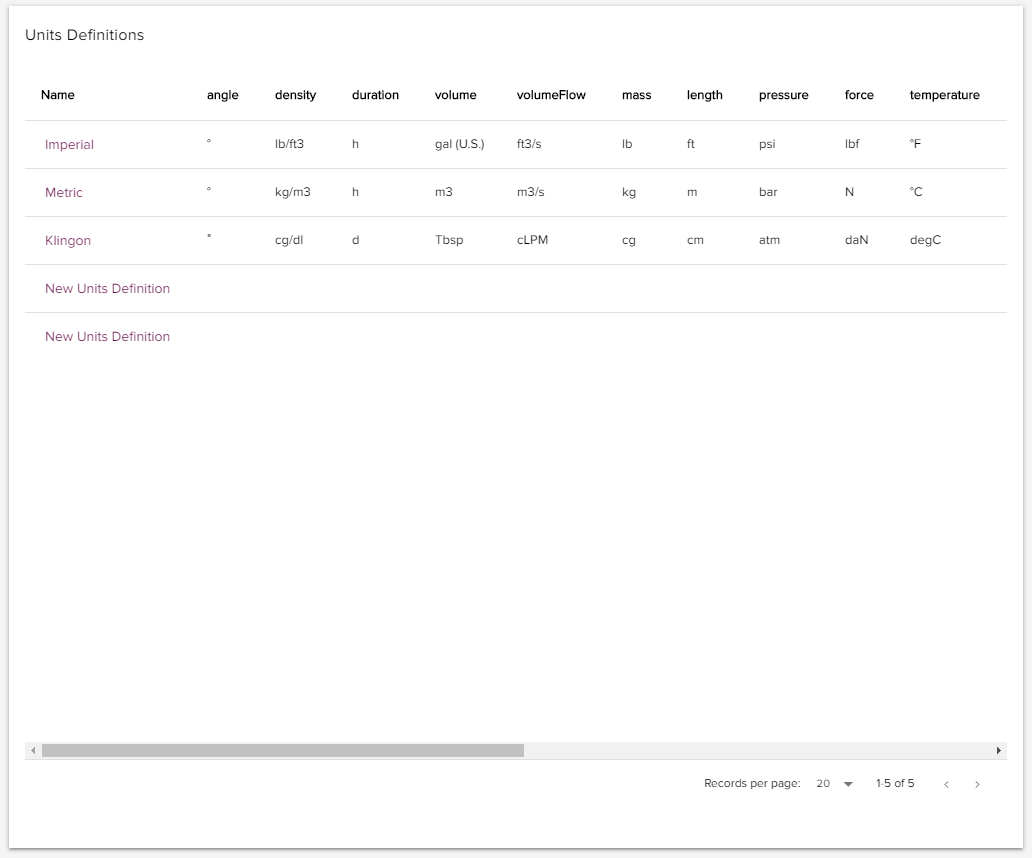Click the angle column header
The image size is (1032, 858).
point(223,95)
